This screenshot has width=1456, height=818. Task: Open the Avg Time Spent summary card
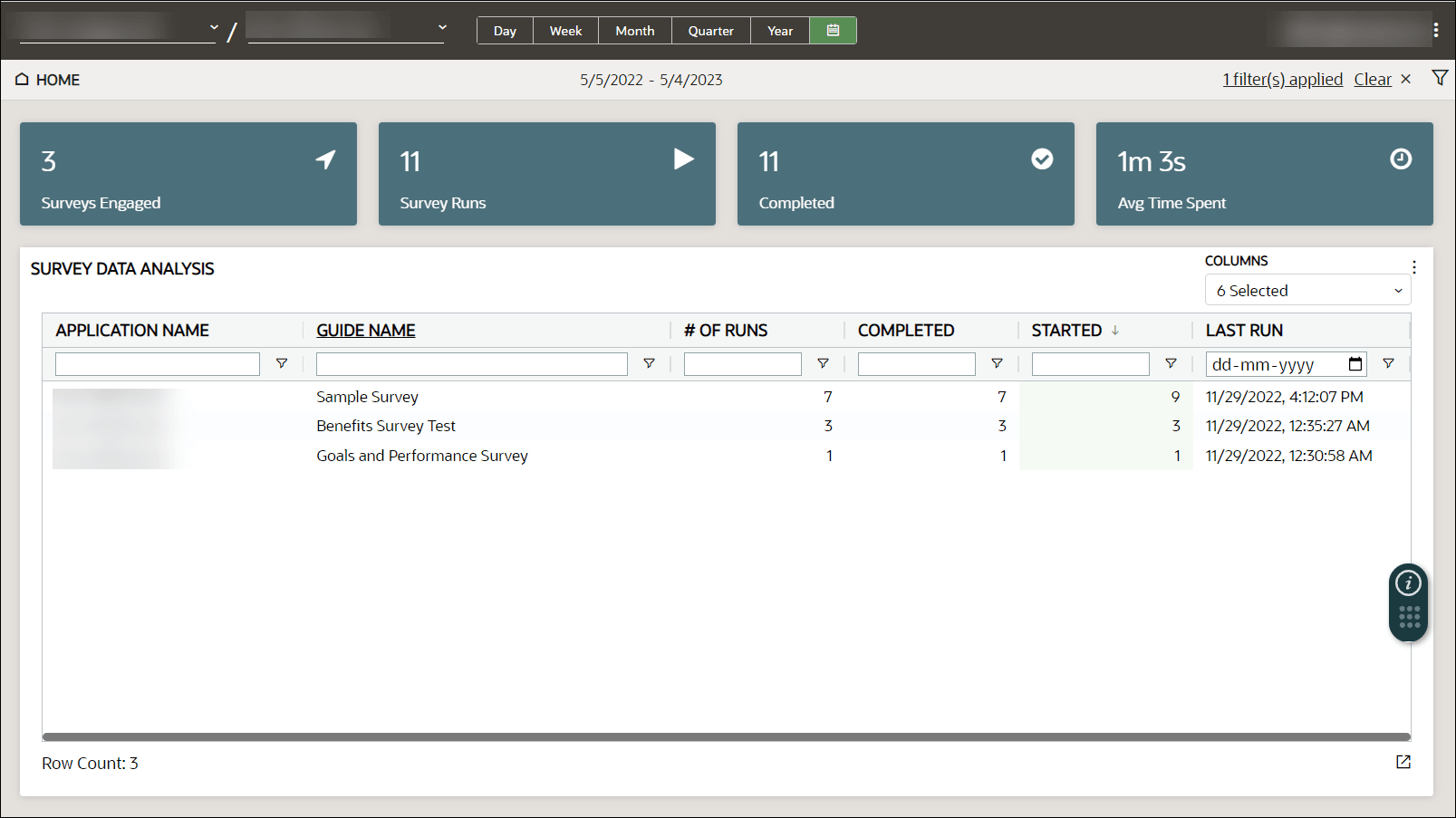[1265, 174]
